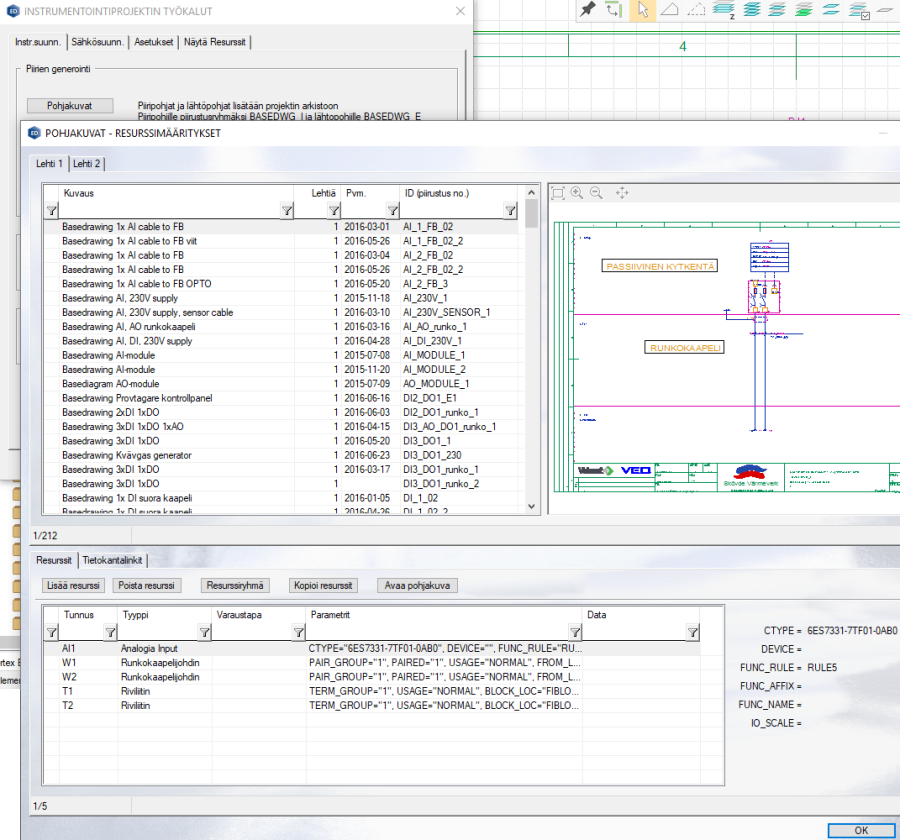The height and width of the screenshot is (840, 900).
Task: Click the Avaa pohjakuva button
Action: pos(417,585)
